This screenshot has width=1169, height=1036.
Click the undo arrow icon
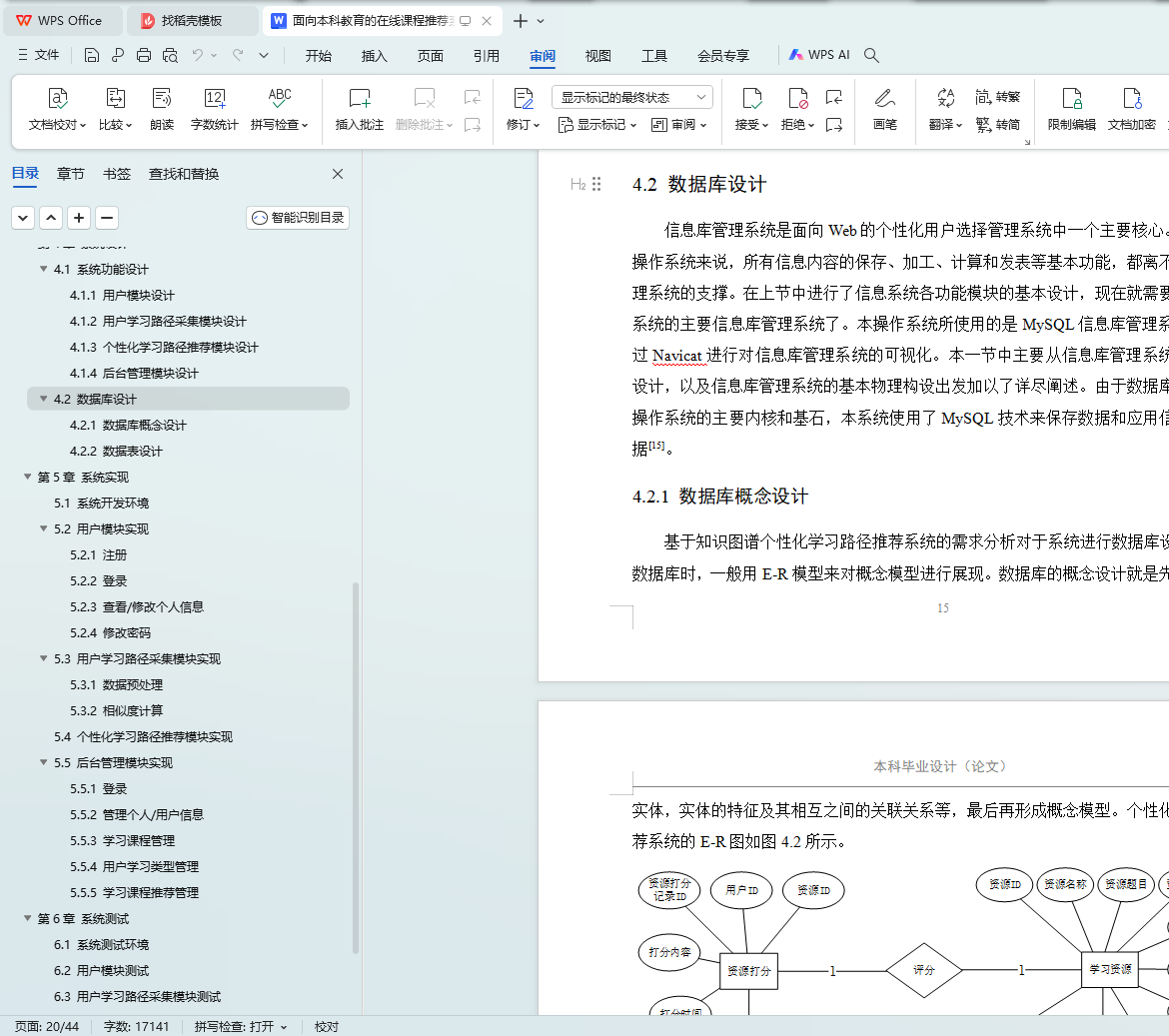point(198,54)
